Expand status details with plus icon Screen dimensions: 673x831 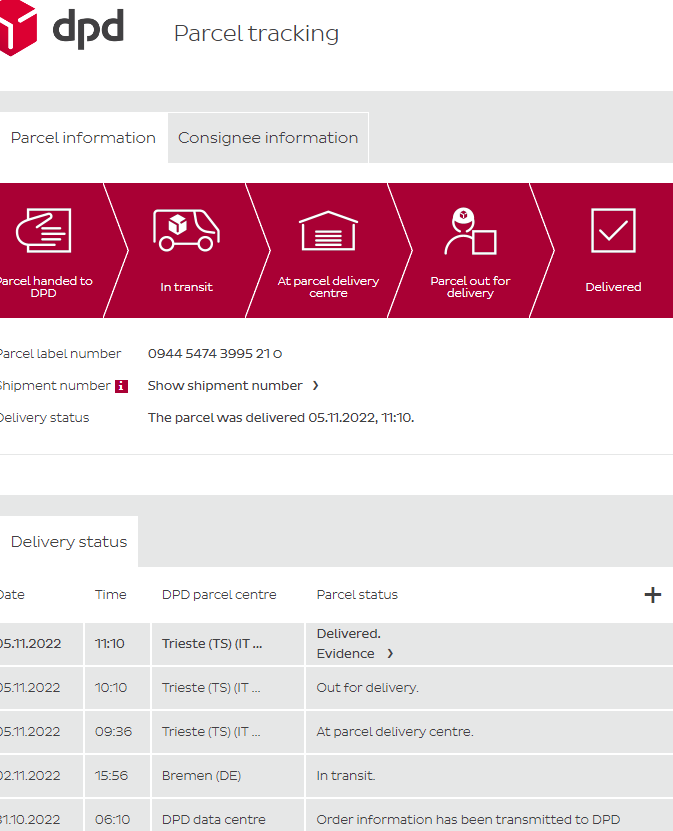pyautogui.click(x=652, y=595)
